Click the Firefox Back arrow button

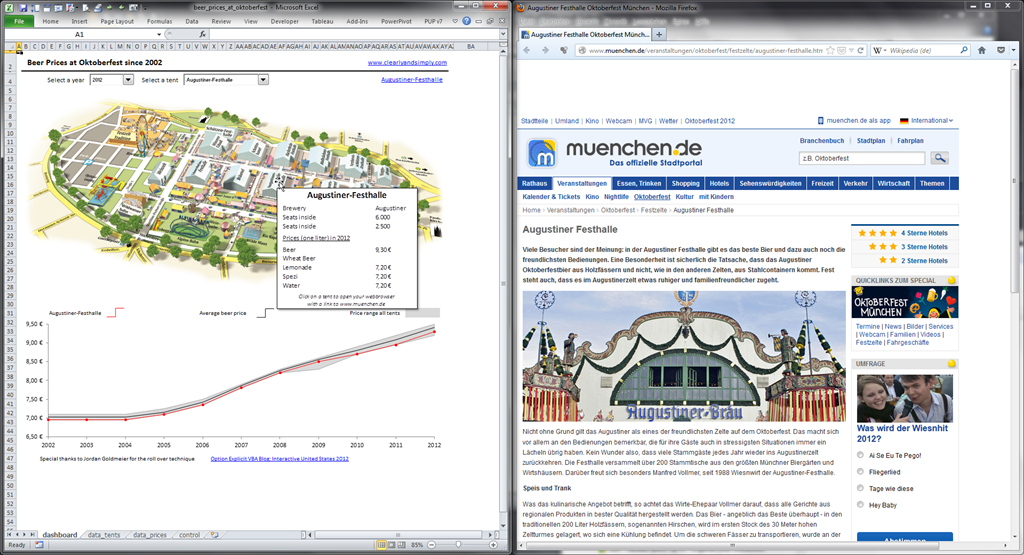(x=527, y=50)
